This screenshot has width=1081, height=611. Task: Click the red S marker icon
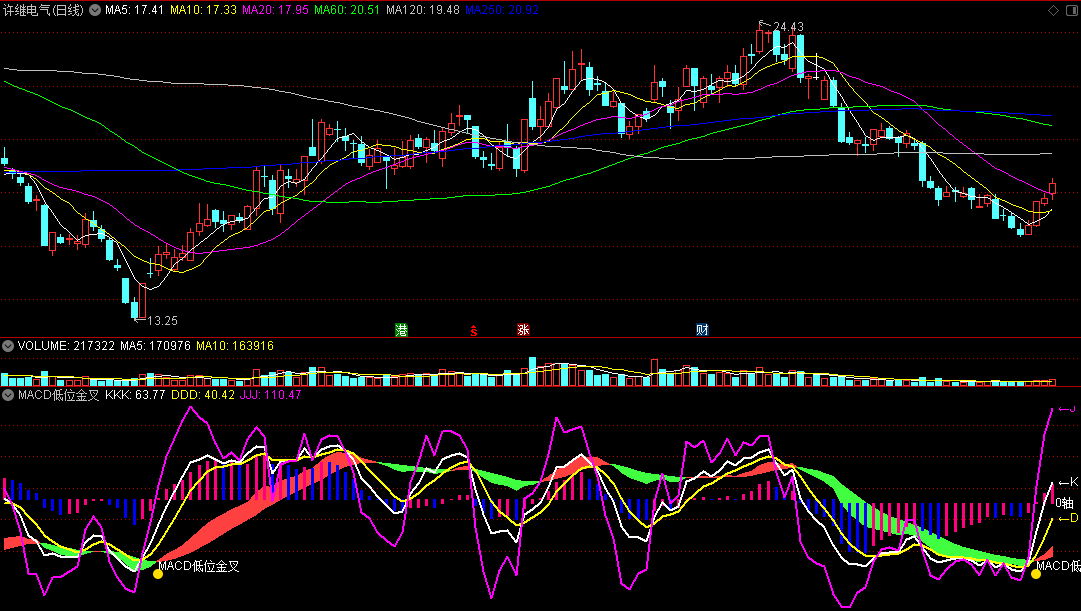tap(474, 331)
